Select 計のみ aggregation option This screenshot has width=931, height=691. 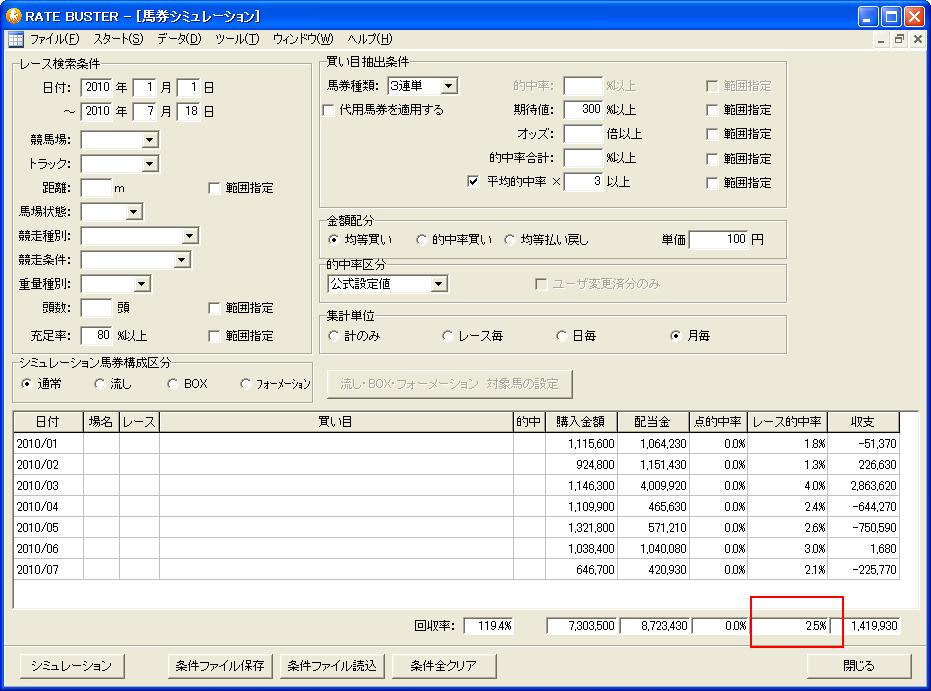pyautogui.click(x=334, y=336)
